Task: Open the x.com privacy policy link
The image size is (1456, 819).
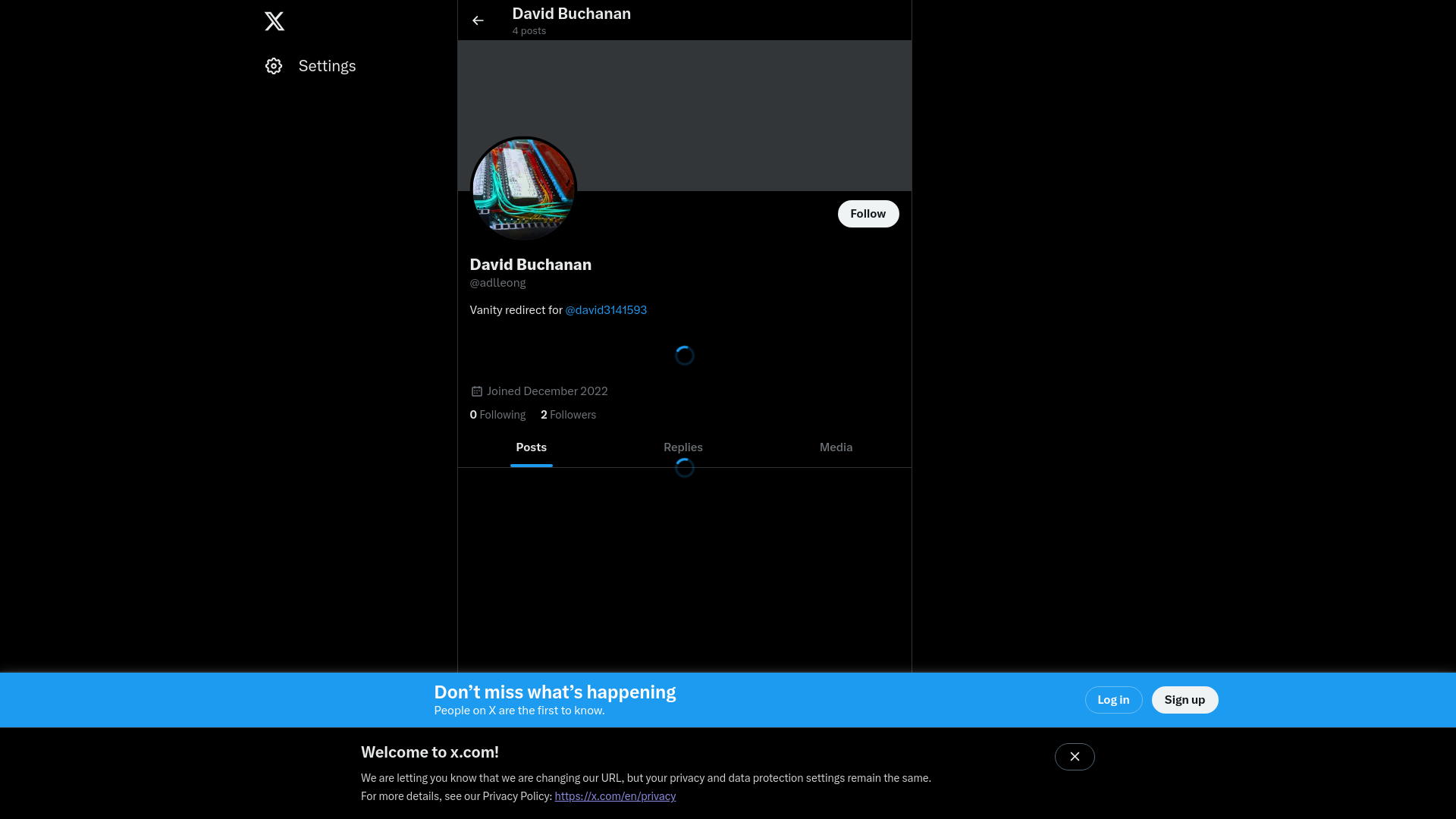Action: [x=615, y=796]
